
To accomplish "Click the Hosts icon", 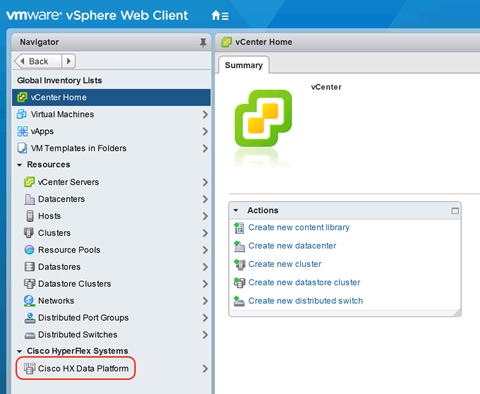I will click(x=30, y=216).
